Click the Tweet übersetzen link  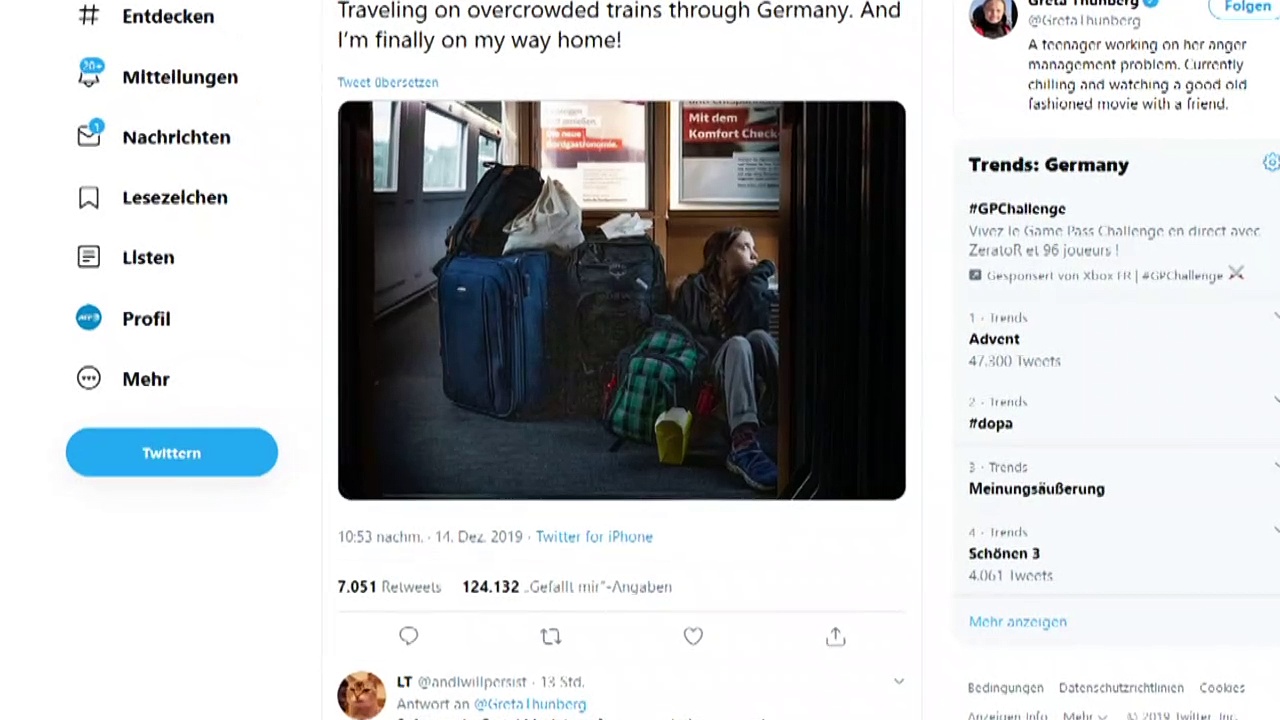coord(388,82)
